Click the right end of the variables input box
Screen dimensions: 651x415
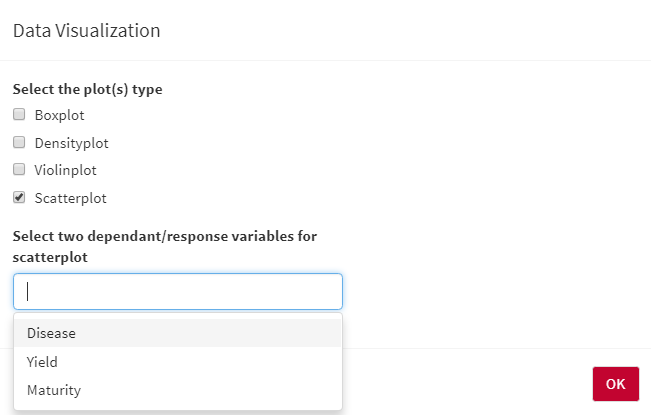click(x=328, y=291)
